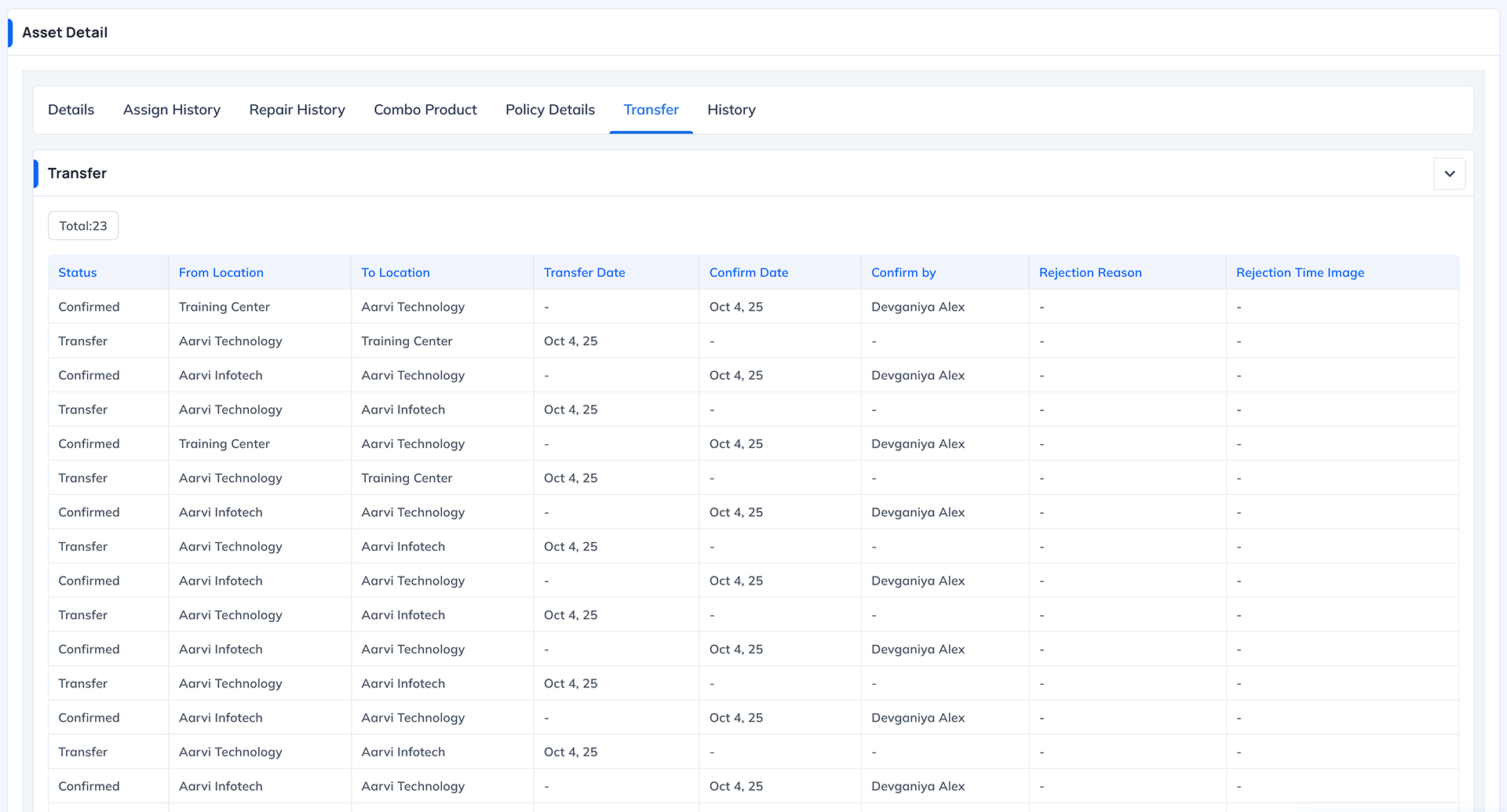Image resolution: width=1507 pixels, height=812 pixels.
Task: Click From Location column header
Action: point(221,272)
